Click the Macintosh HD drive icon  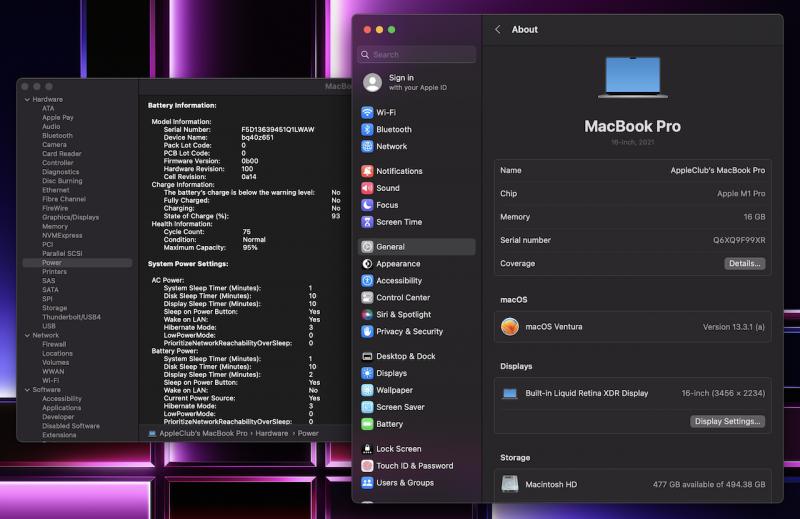[510, 484]
